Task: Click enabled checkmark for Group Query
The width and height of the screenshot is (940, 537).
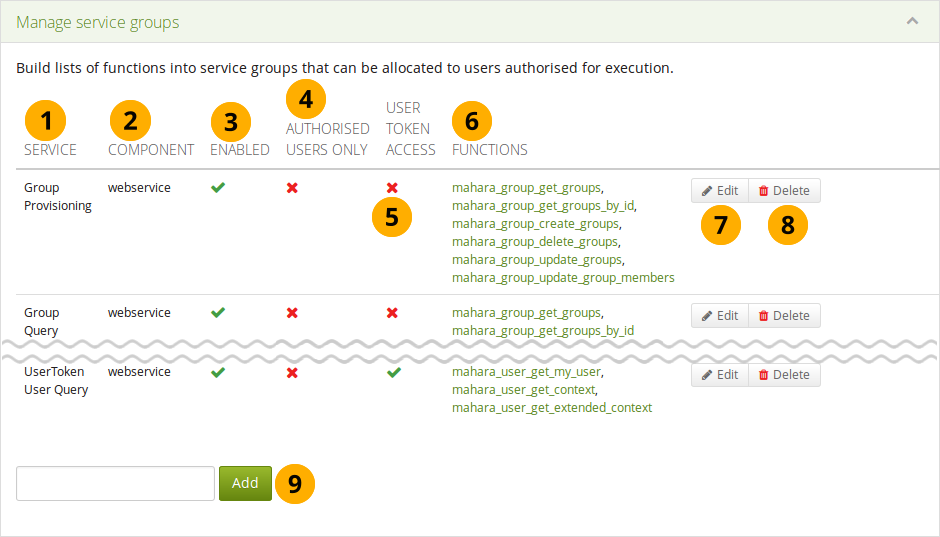Action: tap(218, 313)
